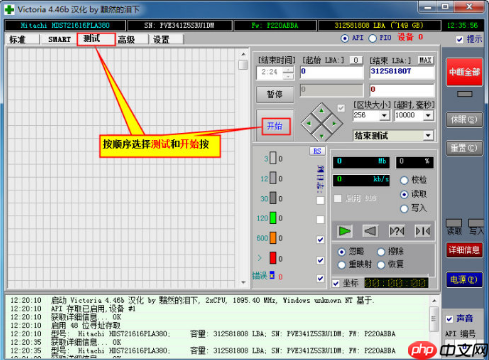Toggle the 提示 hints checkbox
489x360 pixels.
(460, 39)
